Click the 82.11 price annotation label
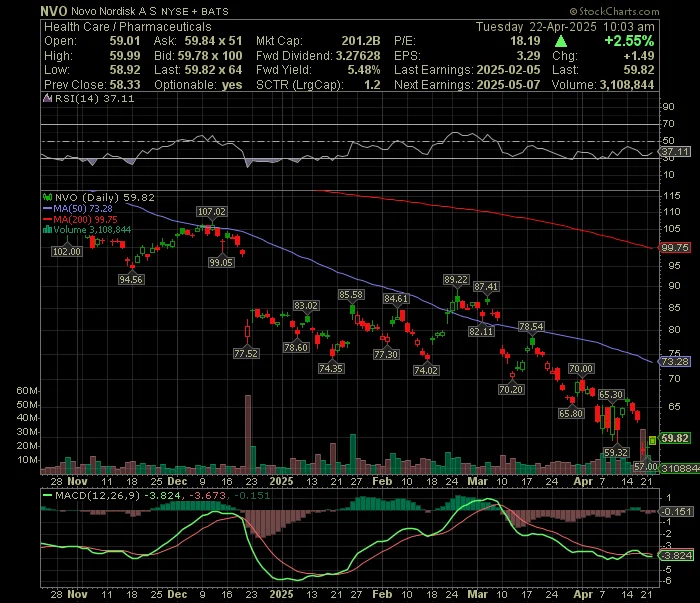 (481, 332)
